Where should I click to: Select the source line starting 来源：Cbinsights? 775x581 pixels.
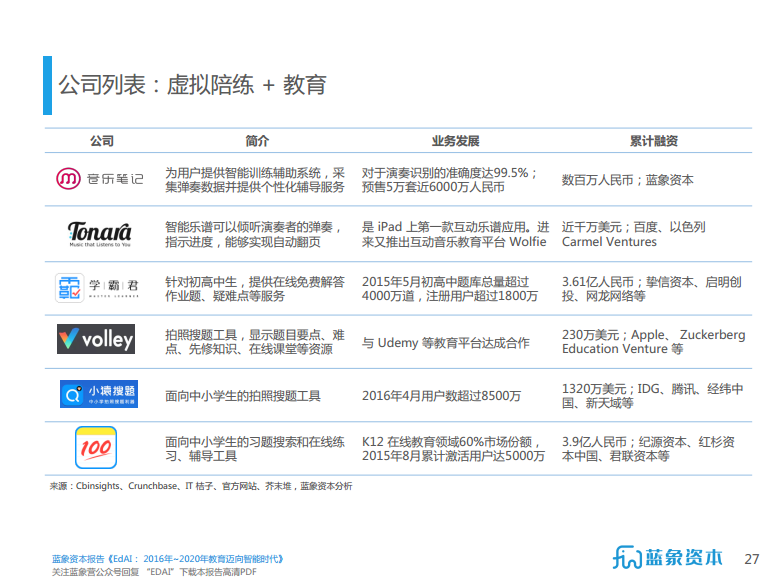[x=201, y=486]
